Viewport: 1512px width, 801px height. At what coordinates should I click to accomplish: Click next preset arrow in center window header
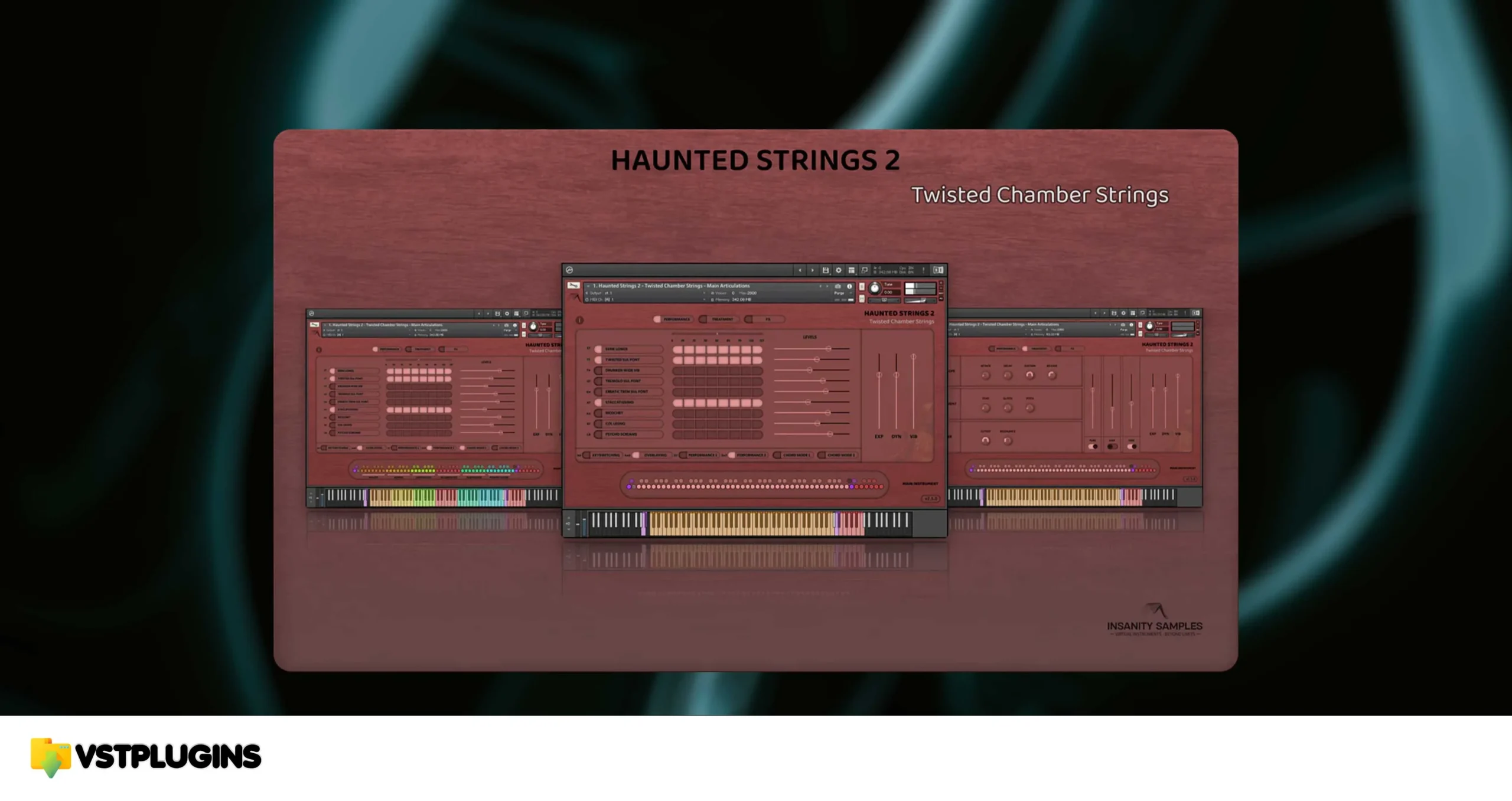tap(812, 270)
